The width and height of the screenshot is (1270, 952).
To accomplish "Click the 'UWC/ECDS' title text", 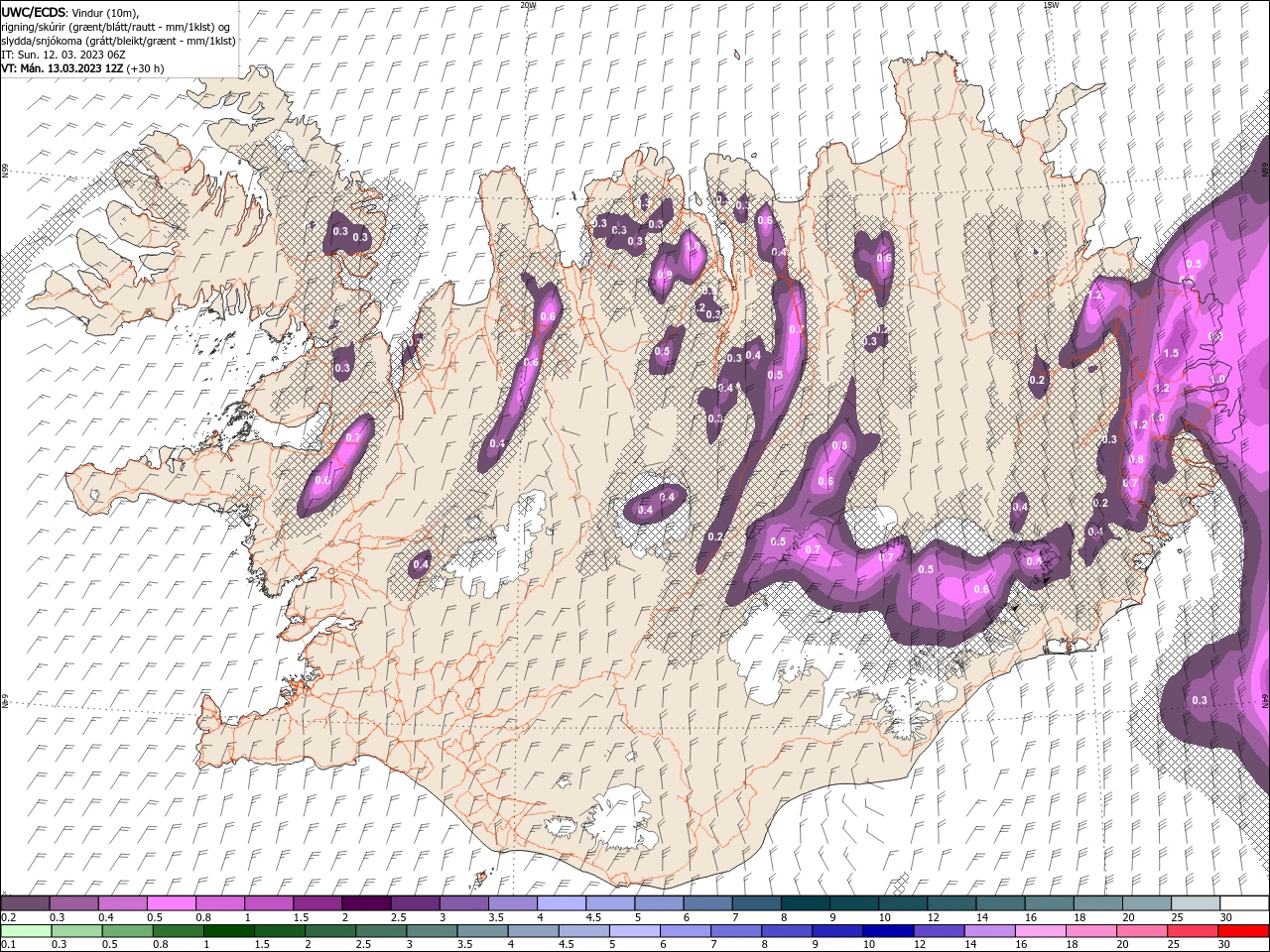I will pos(34,12).
